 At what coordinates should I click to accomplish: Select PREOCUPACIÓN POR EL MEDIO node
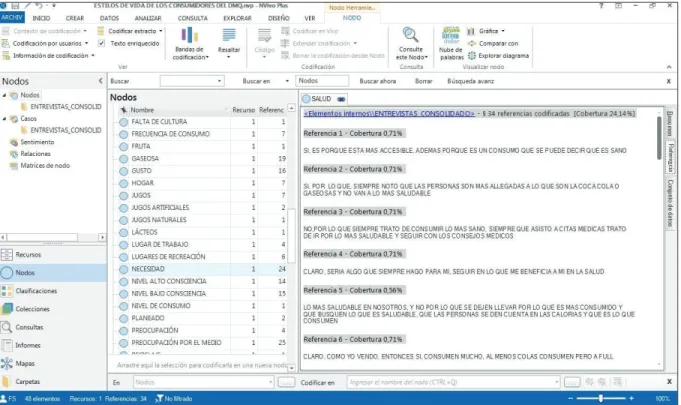pos(202,342)
